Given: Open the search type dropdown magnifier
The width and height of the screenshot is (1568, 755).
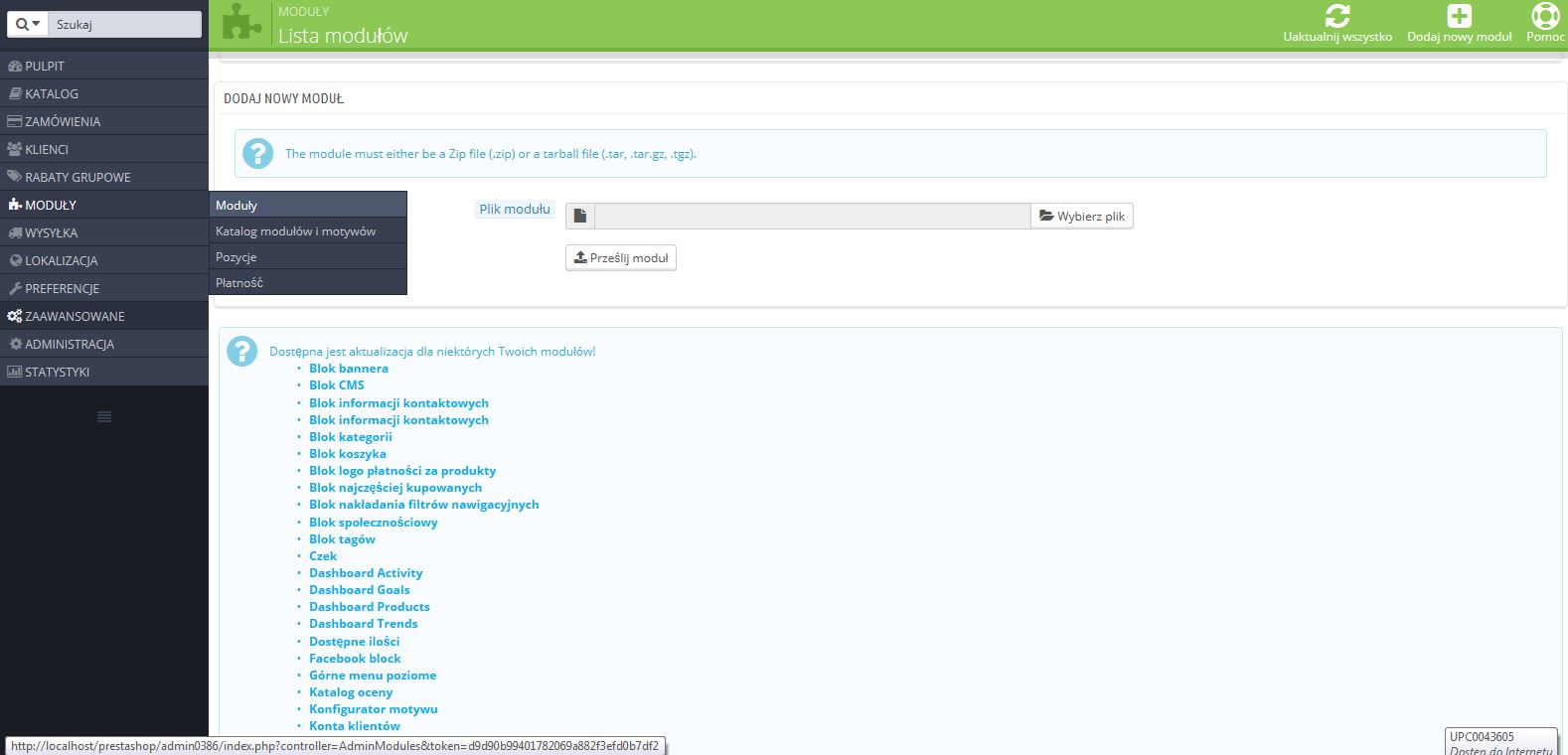Looking at the screenshot, I should [x=28, y=24].
